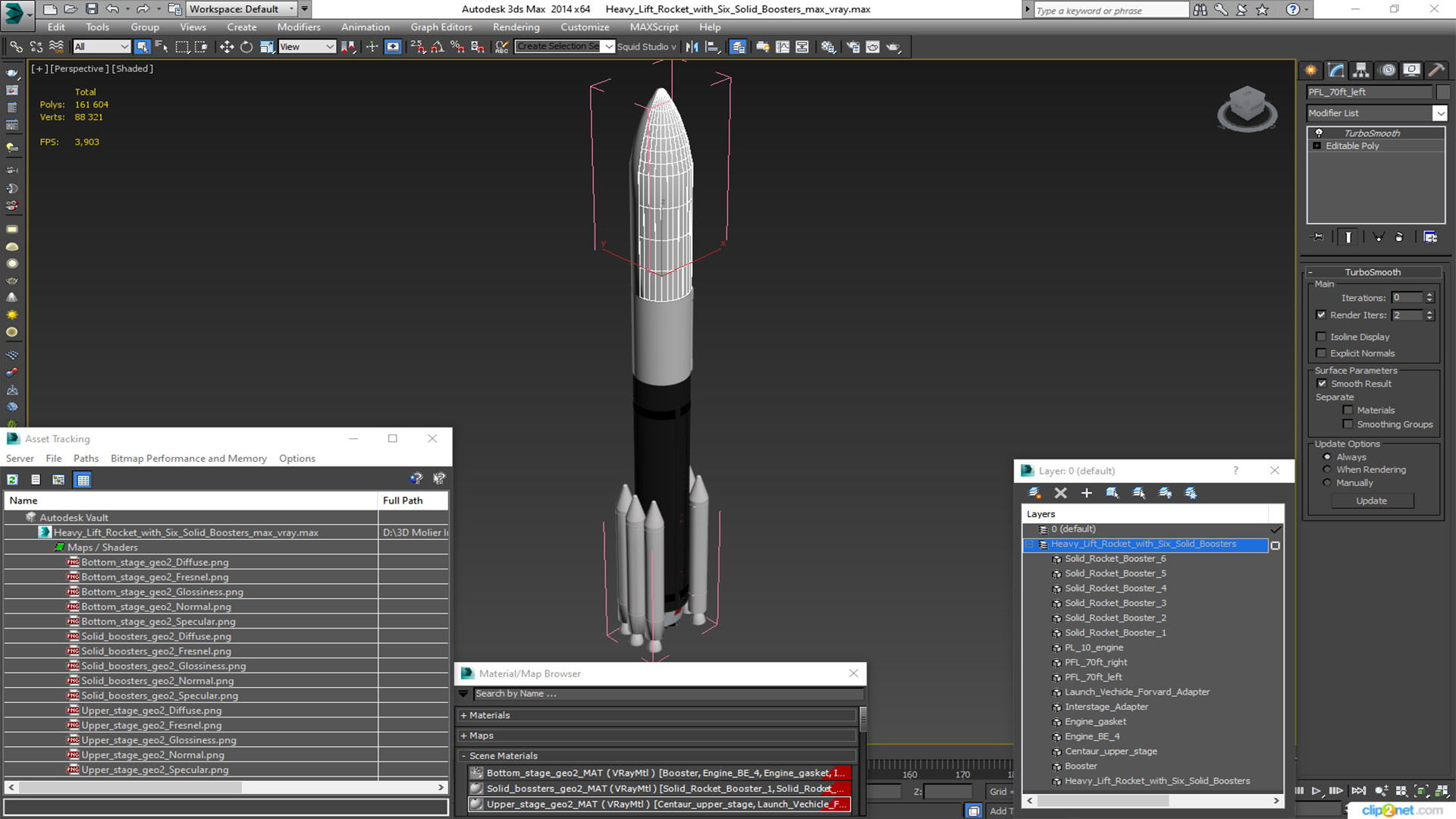1456x819 pixels.
Task: Click Delete layer X icon in Layer dialog
Action: [x=1061, y=493]
